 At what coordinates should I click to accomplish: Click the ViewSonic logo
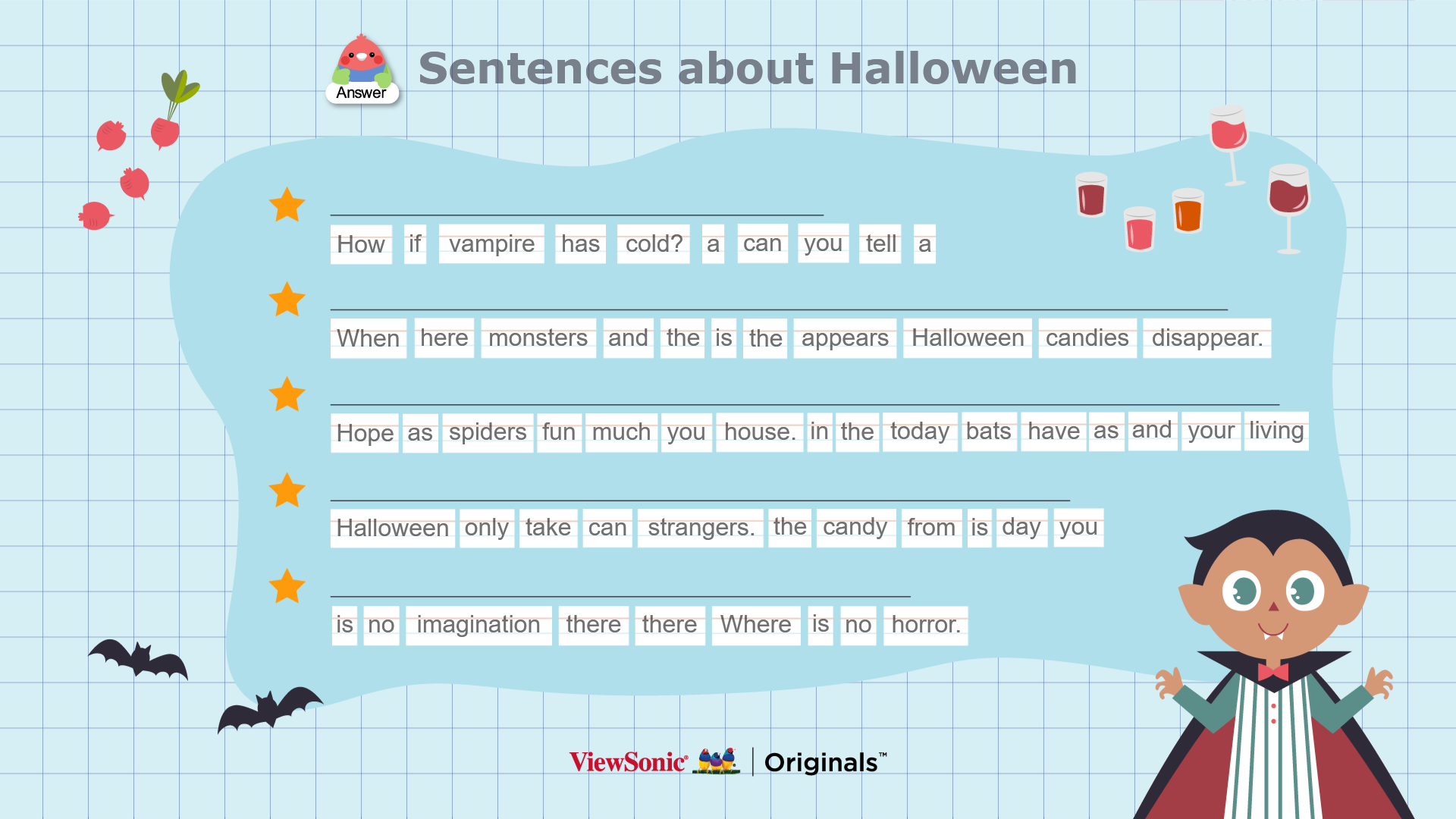click(629, 762)
